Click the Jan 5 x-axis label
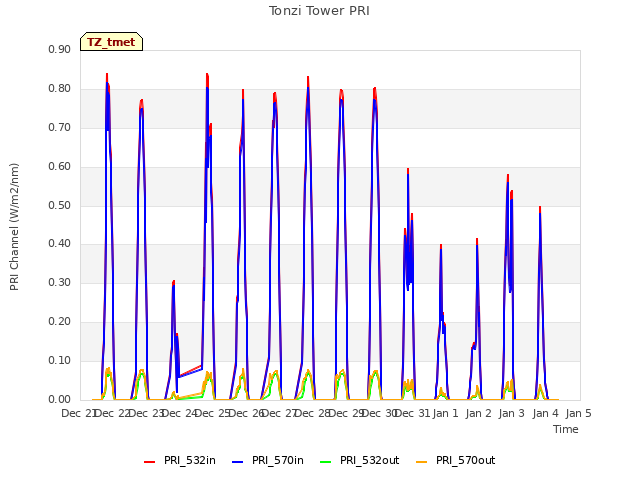The image size is (640, 480). pos(579,413)
